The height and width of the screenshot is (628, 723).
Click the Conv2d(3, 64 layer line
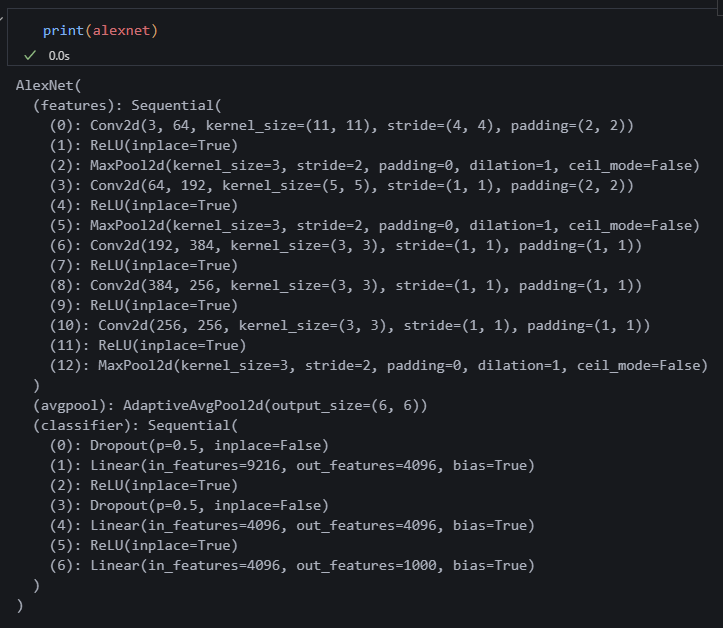(x=342, y=125)
